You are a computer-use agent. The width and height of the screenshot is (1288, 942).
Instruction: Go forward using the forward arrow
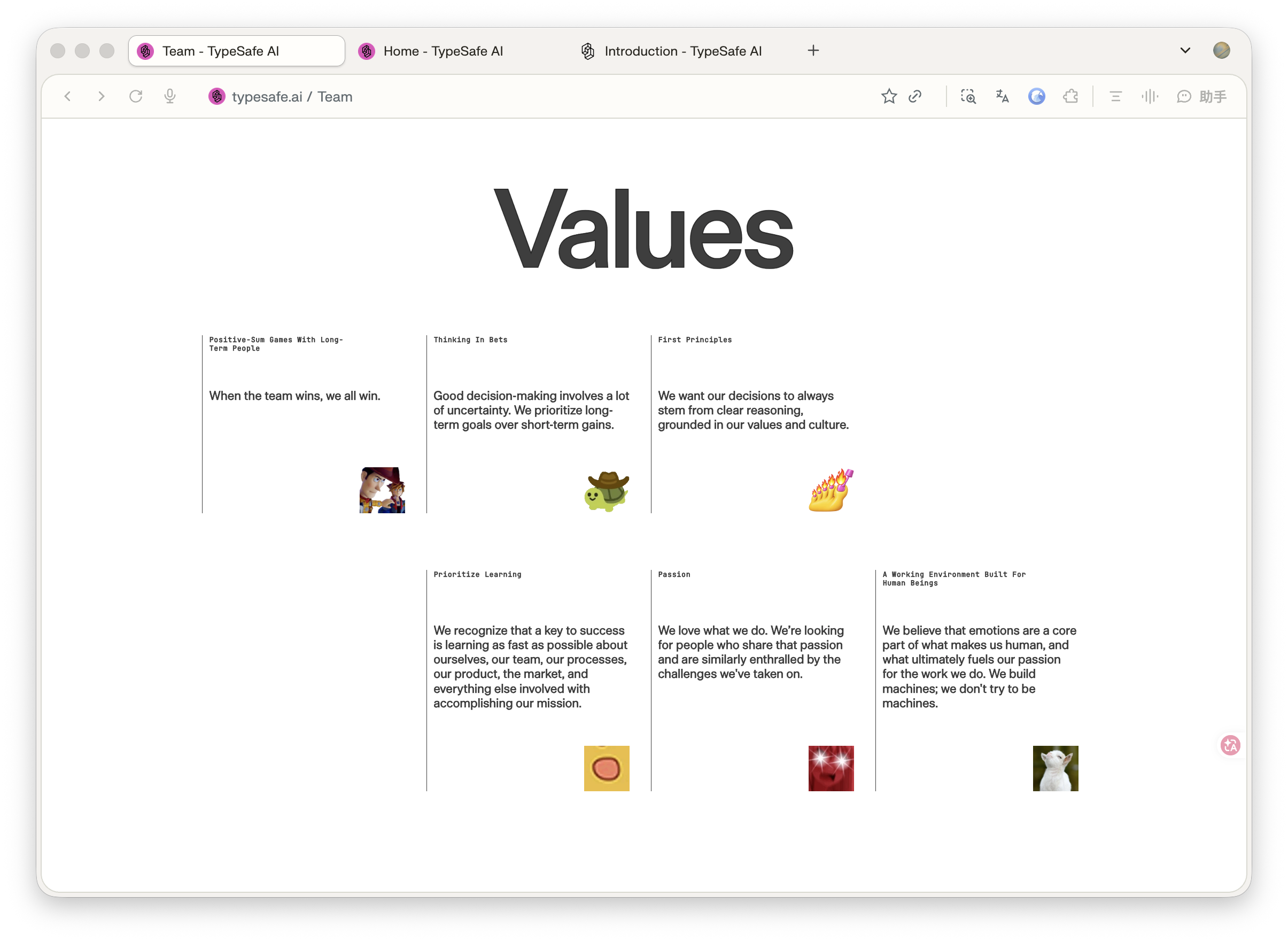[102, 96]
